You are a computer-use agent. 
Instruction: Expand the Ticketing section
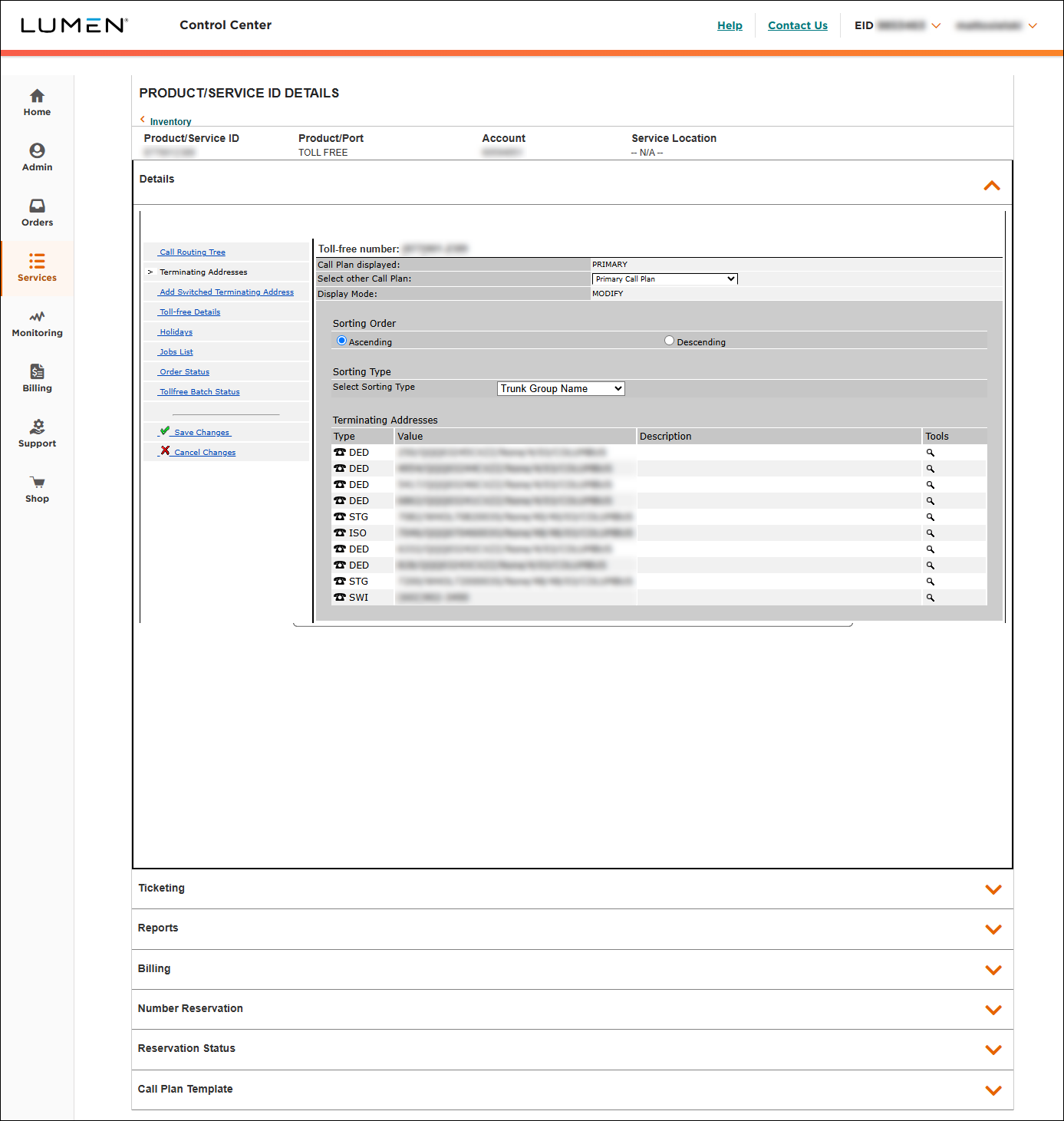[x=993, y=889]
